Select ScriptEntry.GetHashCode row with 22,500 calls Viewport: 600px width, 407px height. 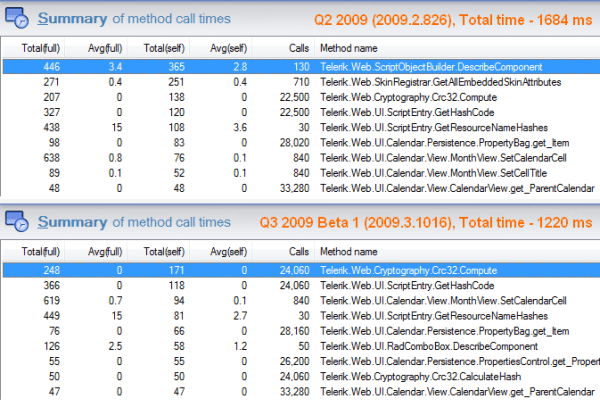tap(302, 112)
